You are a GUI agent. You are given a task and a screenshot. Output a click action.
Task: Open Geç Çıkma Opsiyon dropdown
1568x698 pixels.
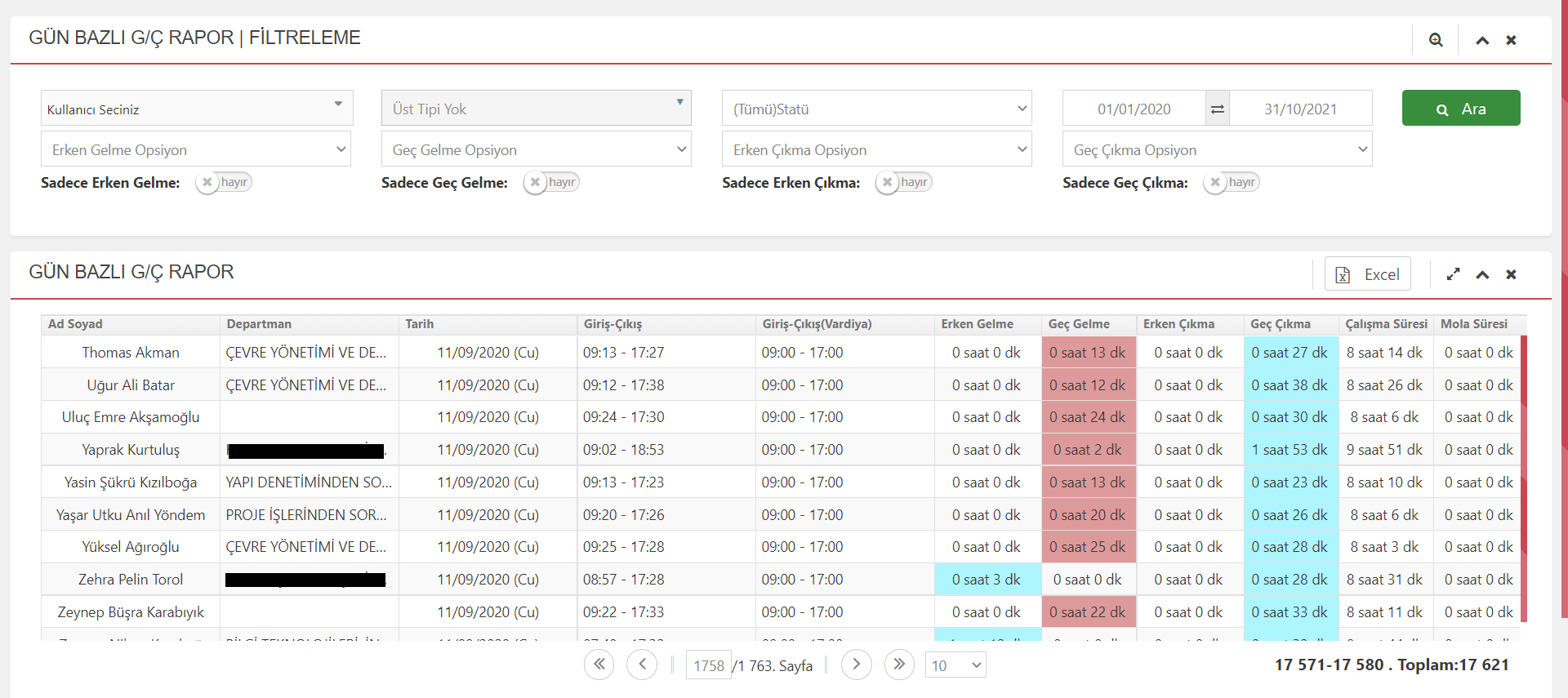(x=1218, y=149)
